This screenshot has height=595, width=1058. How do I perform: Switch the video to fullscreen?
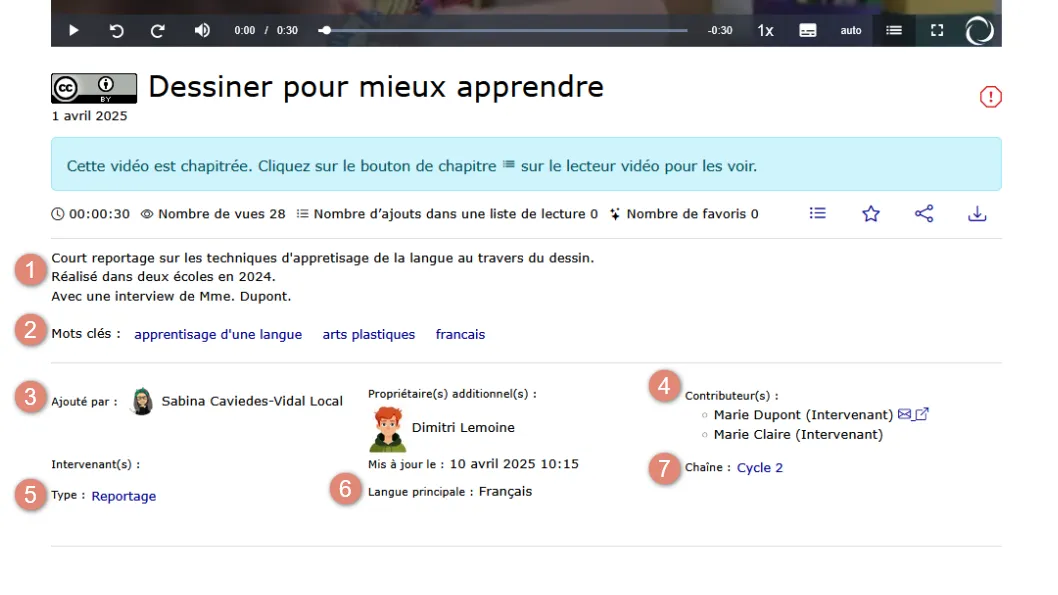tap(937, 30)
